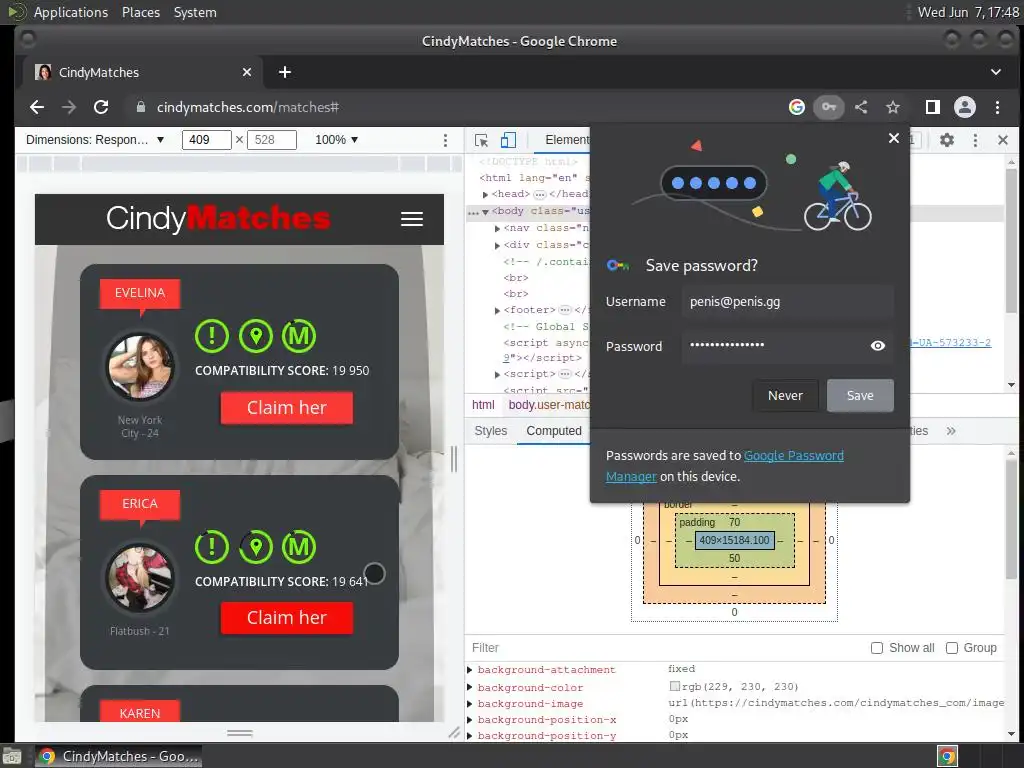Click Evelina's location pin icon

point(256,336)
